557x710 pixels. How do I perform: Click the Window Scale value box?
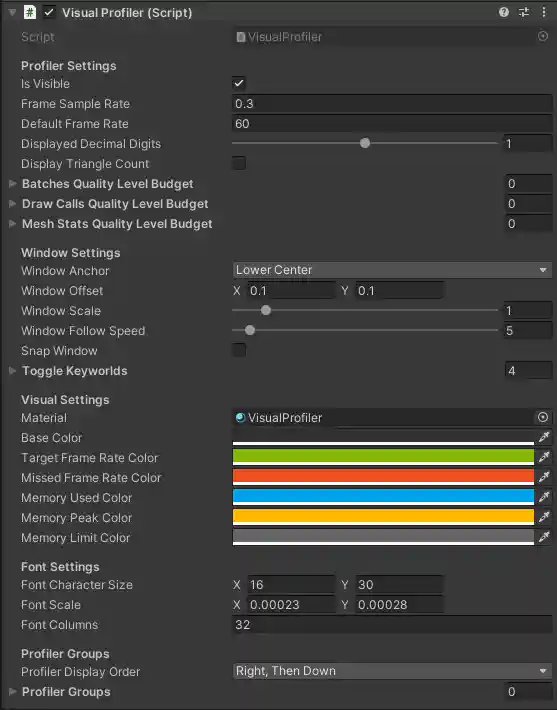528,310
